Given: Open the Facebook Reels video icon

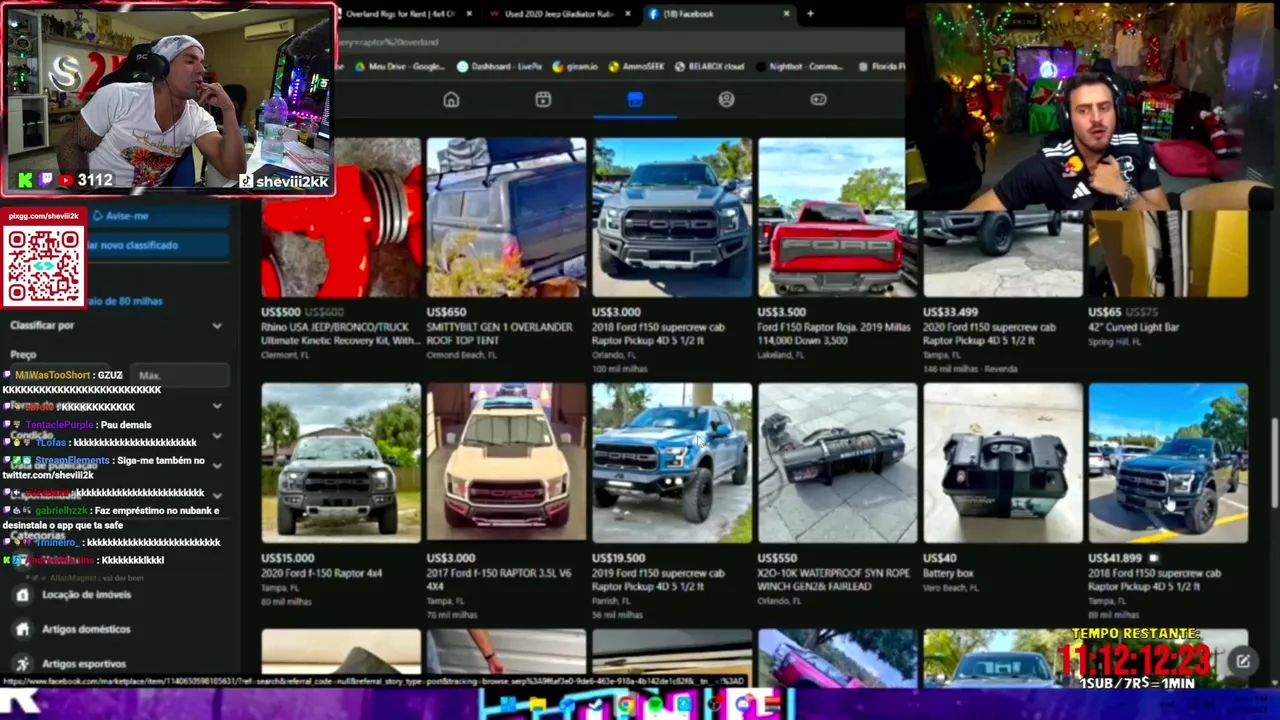Looking at the screenshot, I should [543, 99].
